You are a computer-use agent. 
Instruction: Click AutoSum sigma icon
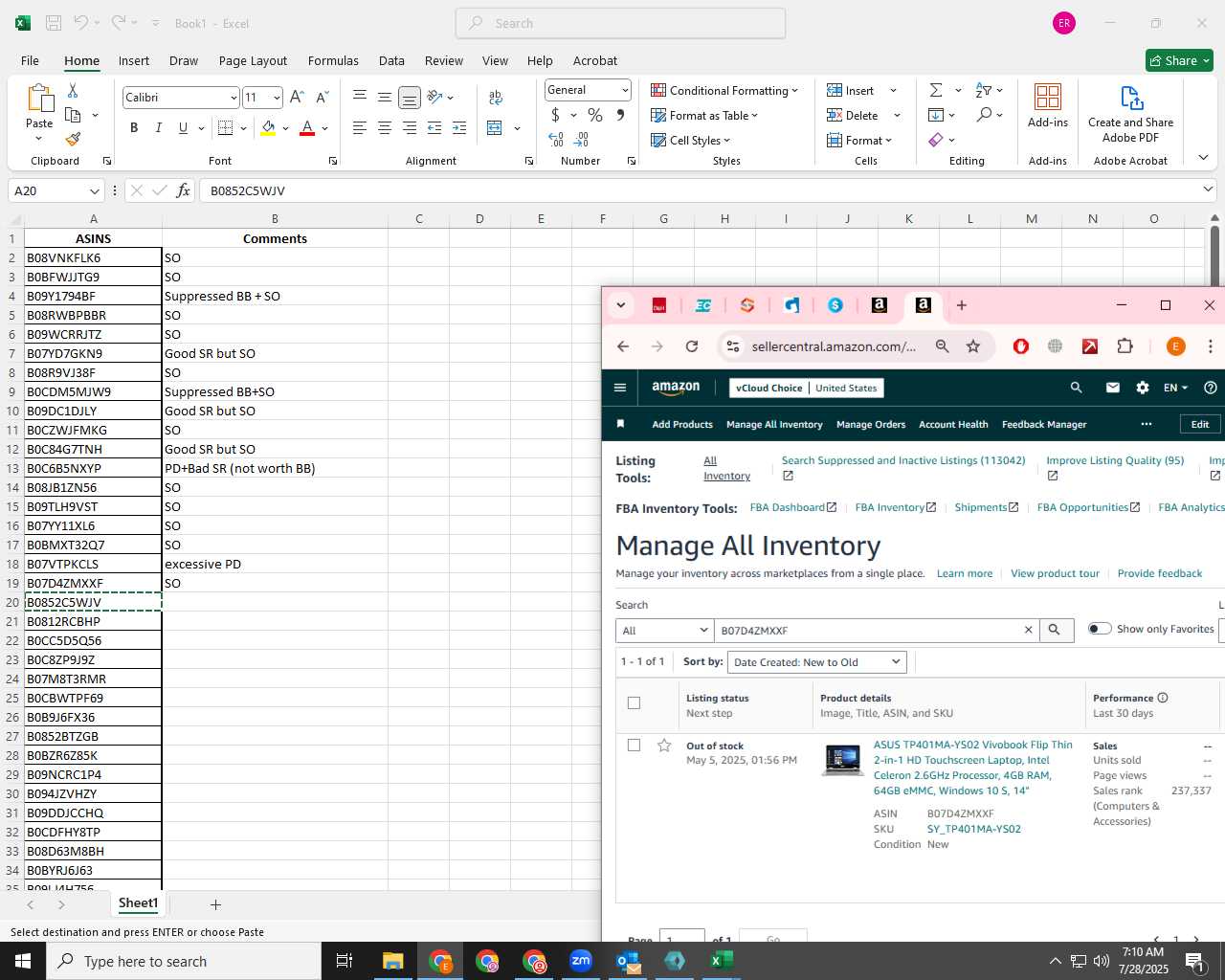[x=936, y=90]
